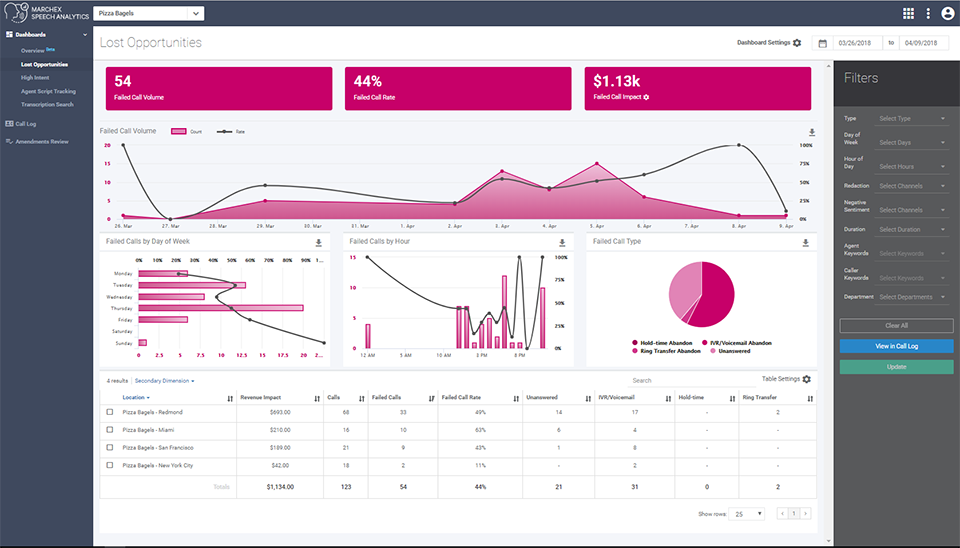Click the Marchex Speech Analytics logo

47,13
